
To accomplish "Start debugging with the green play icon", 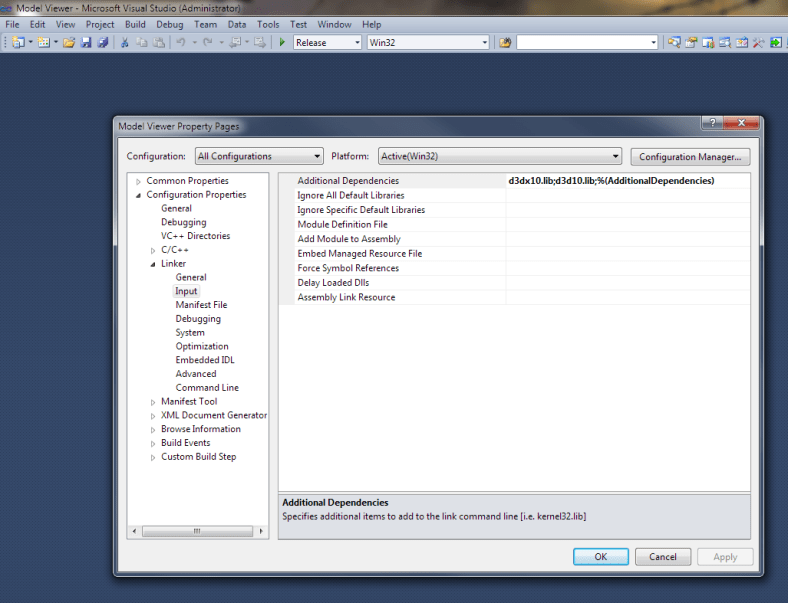I will pos(282,43).
